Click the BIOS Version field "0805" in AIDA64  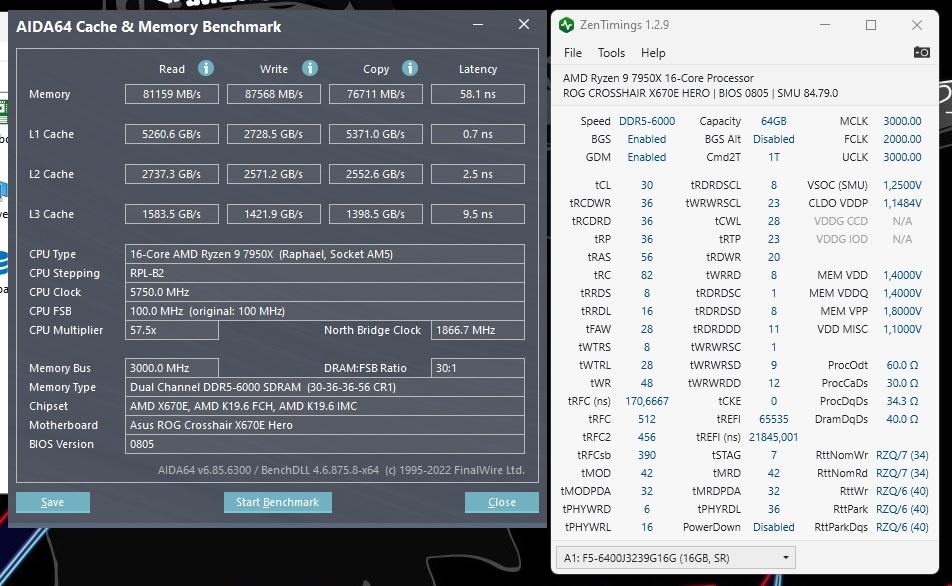(325, 444)
